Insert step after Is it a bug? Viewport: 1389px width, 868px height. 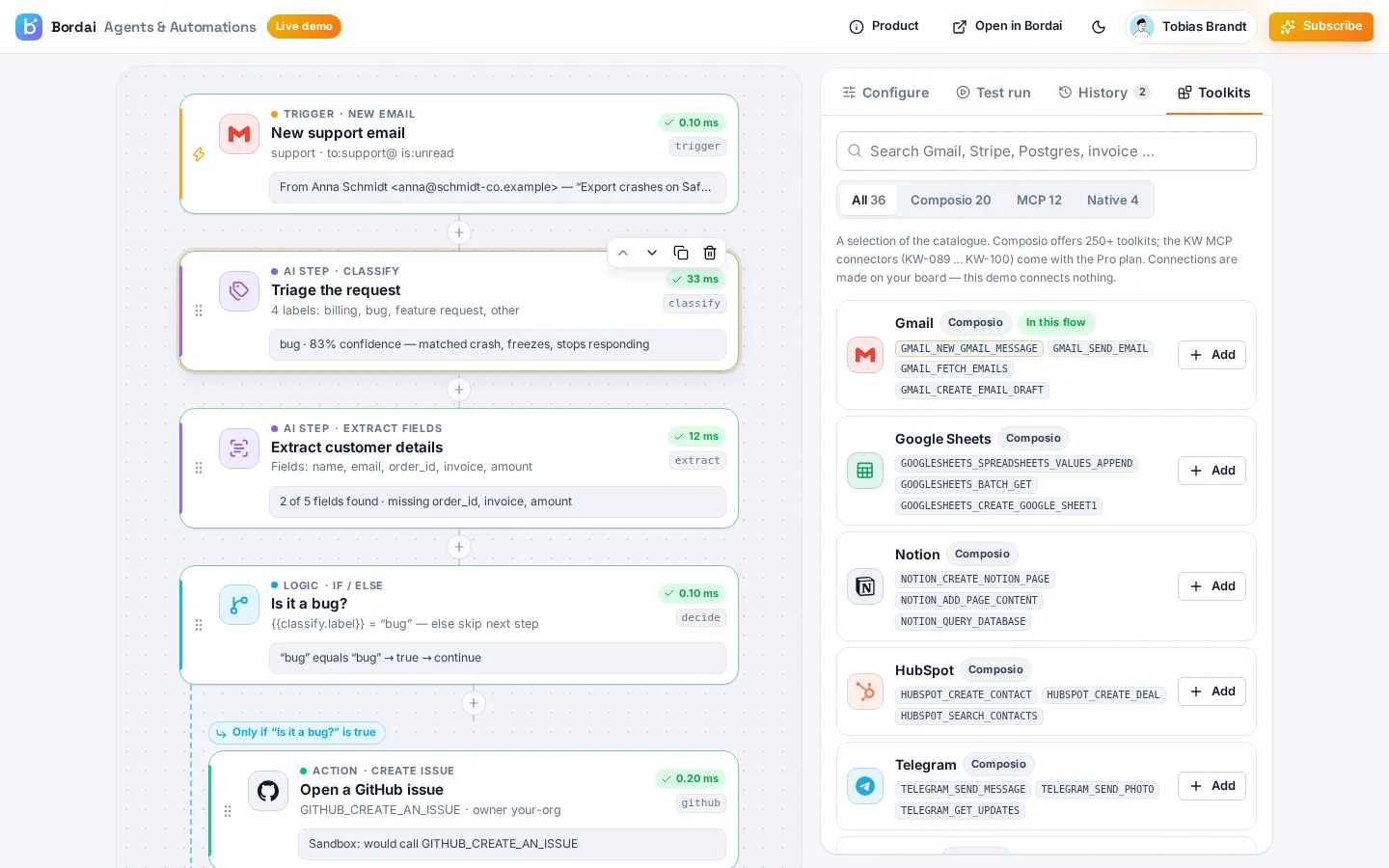474,703
